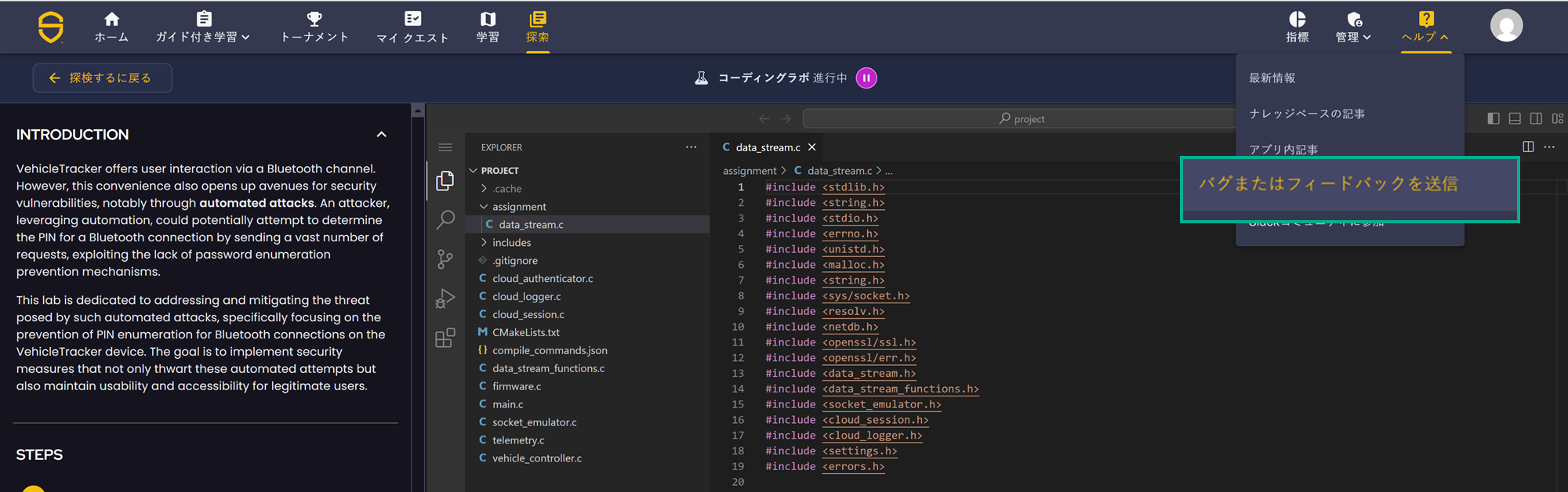Screen dimensions: 1568x492
Task: Open the Extensions view icon
Action: (445, 338)
